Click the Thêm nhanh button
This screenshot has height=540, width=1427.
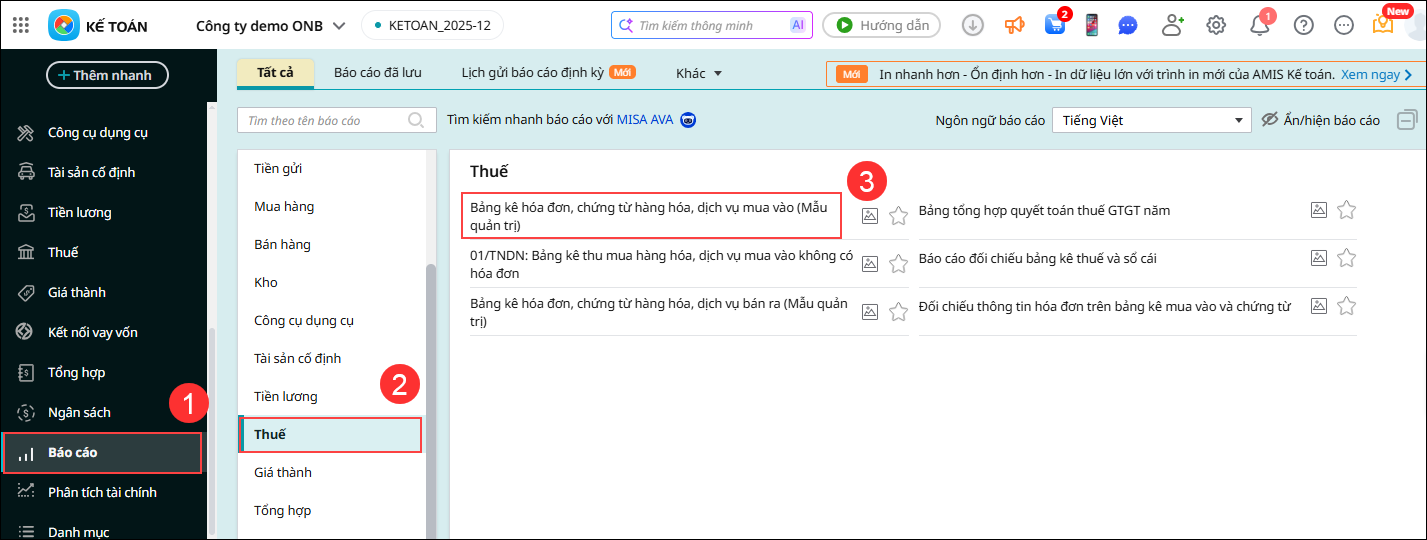coord(107,75)
